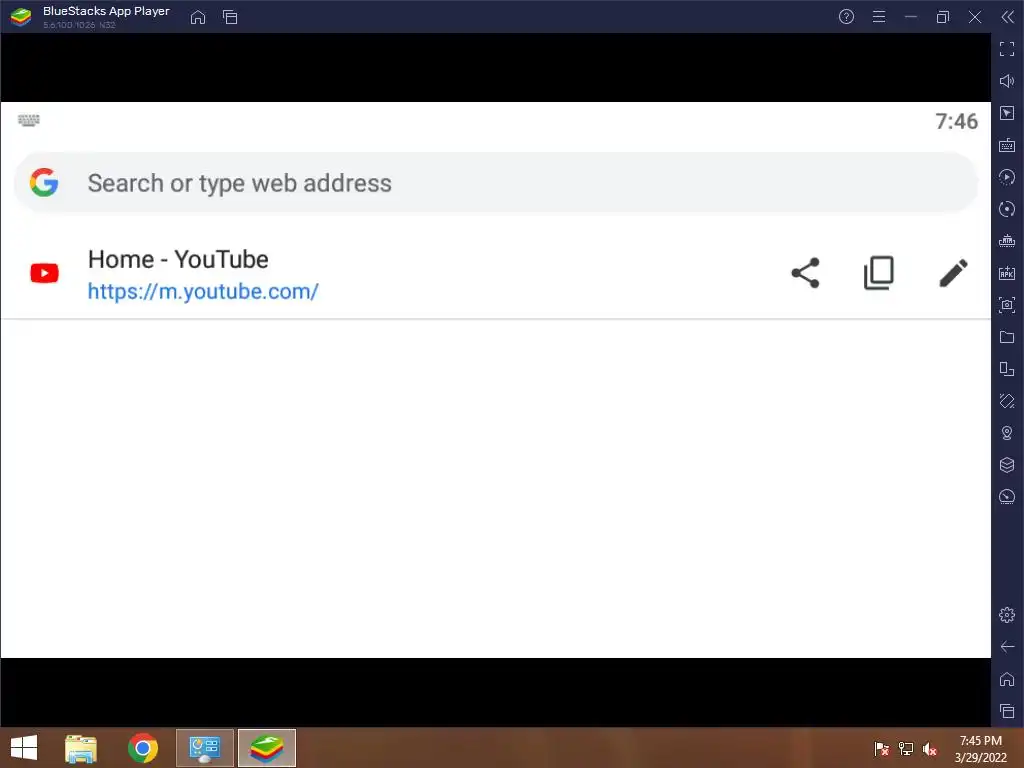Screen dimensions: 1024x768
Task: Launch Google Chrome from taskbar
Action: [143, 748]
